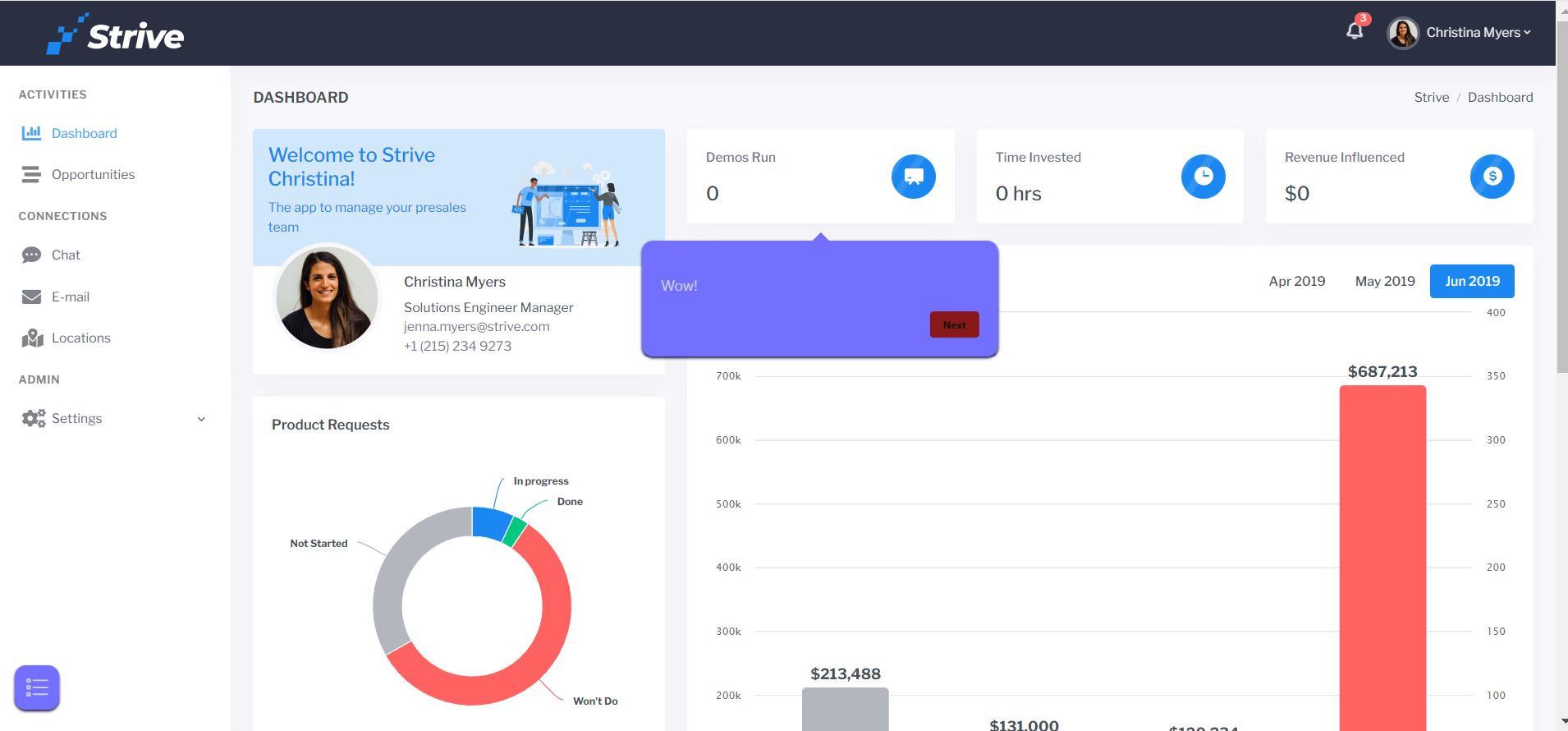Click the E-mail envelope icon
The width and height of the screenshot is (1568, 731).
point(31,297)
